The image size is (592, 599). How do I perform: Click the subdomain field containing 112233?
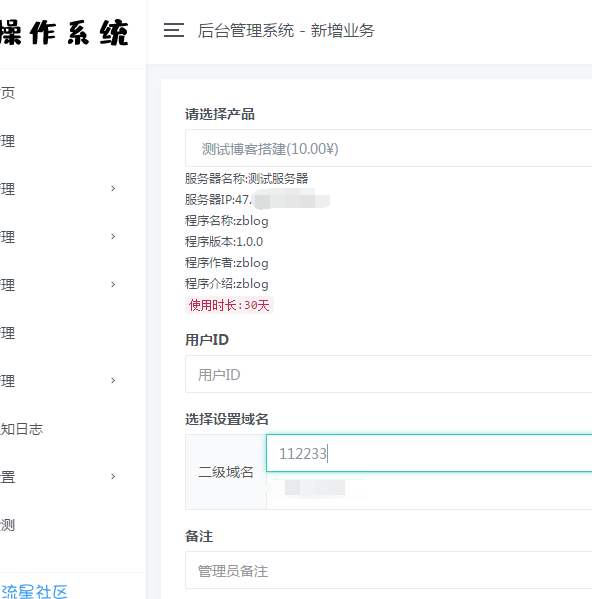(429, 453)
